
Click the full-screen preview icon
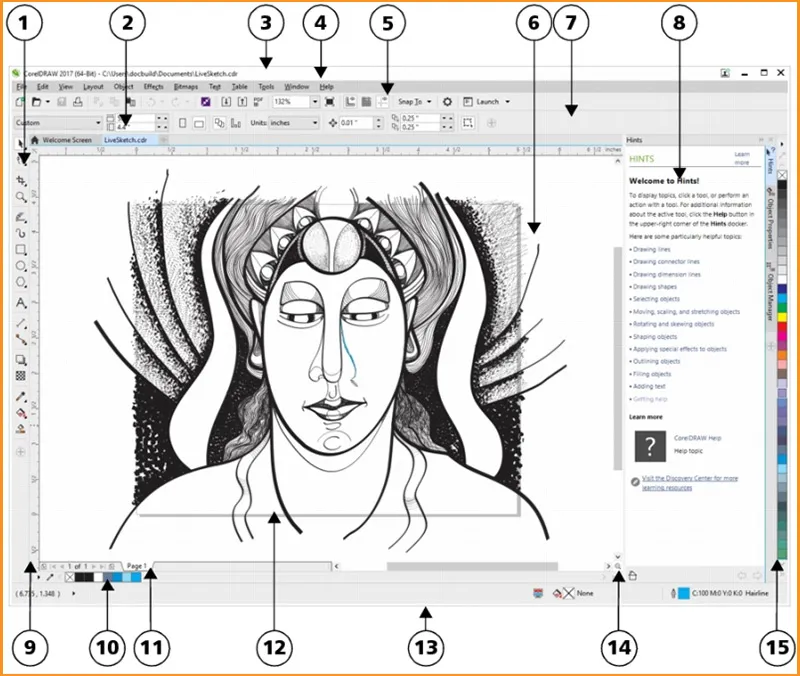point(330,102)
